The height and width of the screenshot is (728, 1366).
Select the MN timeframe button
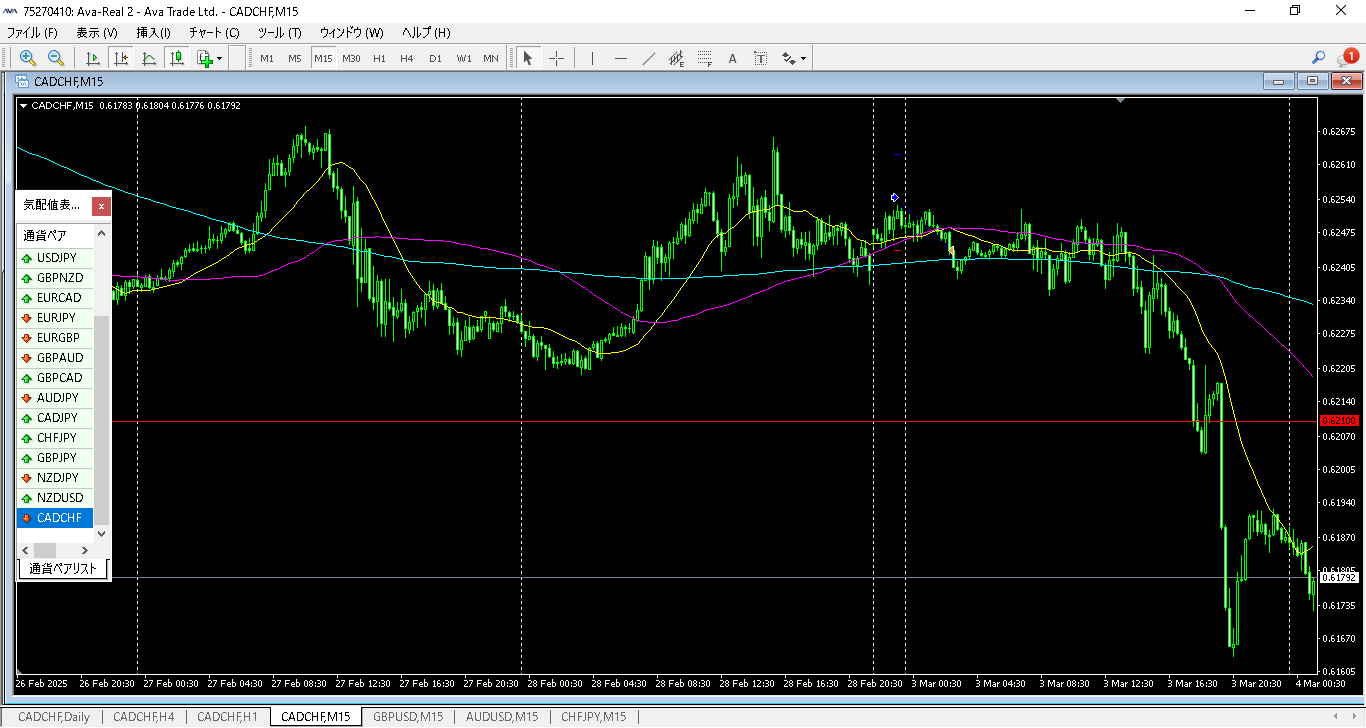pyautogui.click(x=491, y=58)
